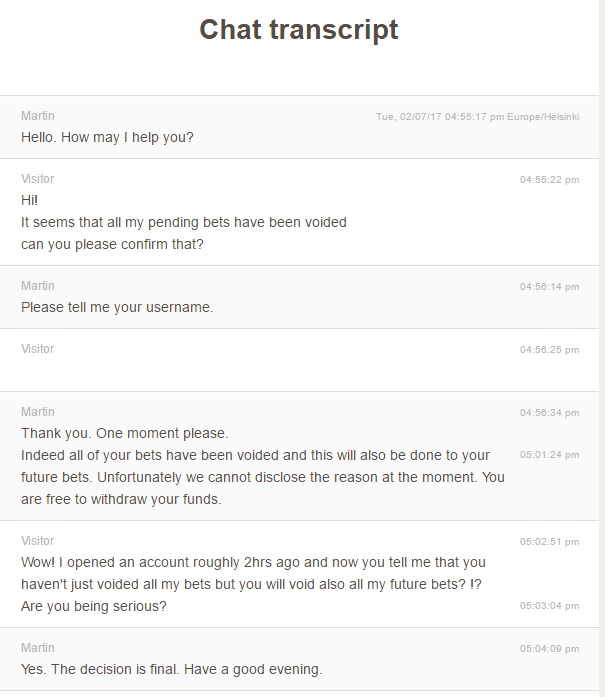Screen dimensions: 605x697
Task: Click the 'Chat transcript' heading
Action: tap(299, 30)
